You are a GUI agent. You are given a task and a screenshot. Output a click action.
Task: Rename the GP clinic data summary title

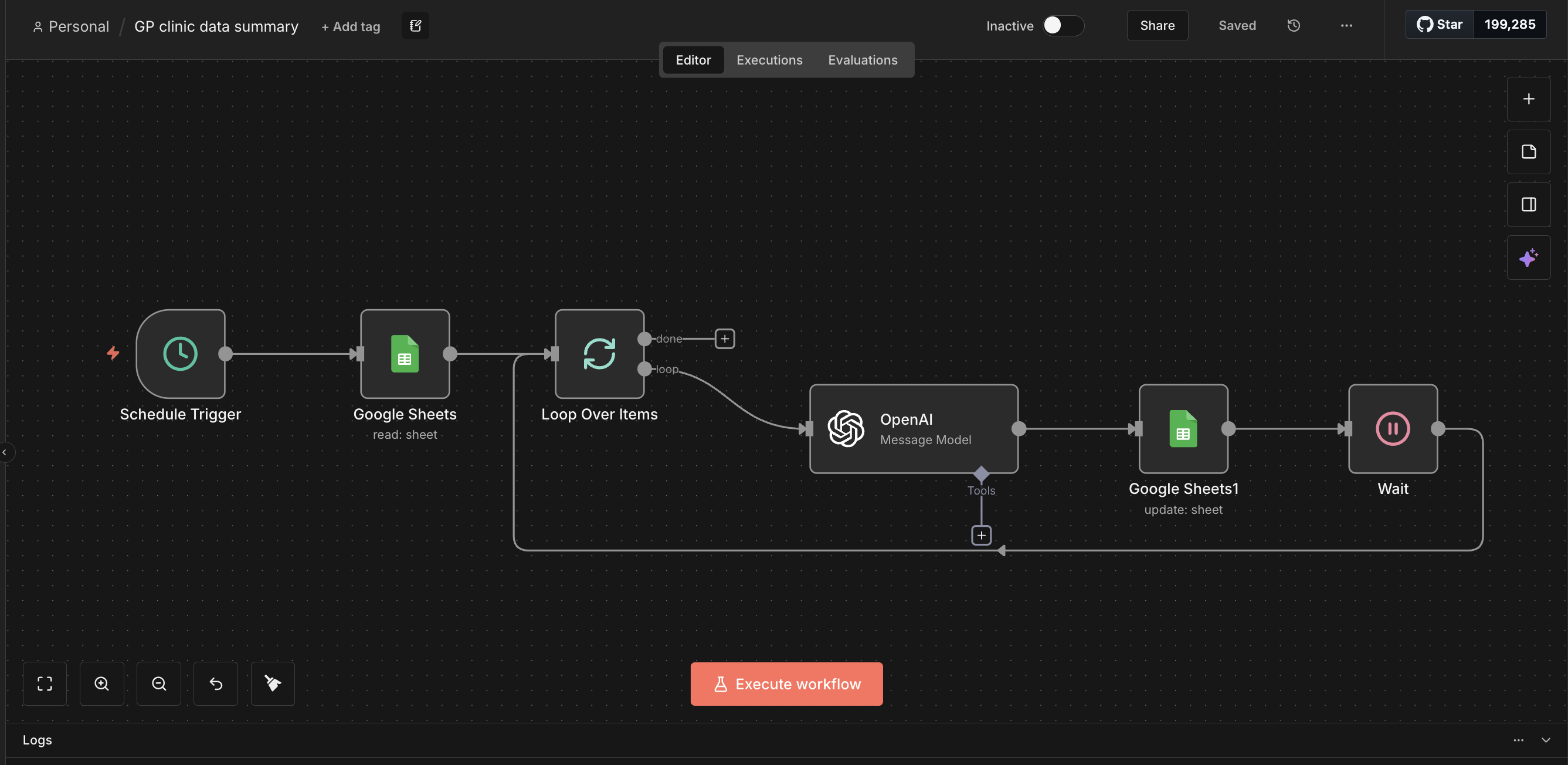216,27
